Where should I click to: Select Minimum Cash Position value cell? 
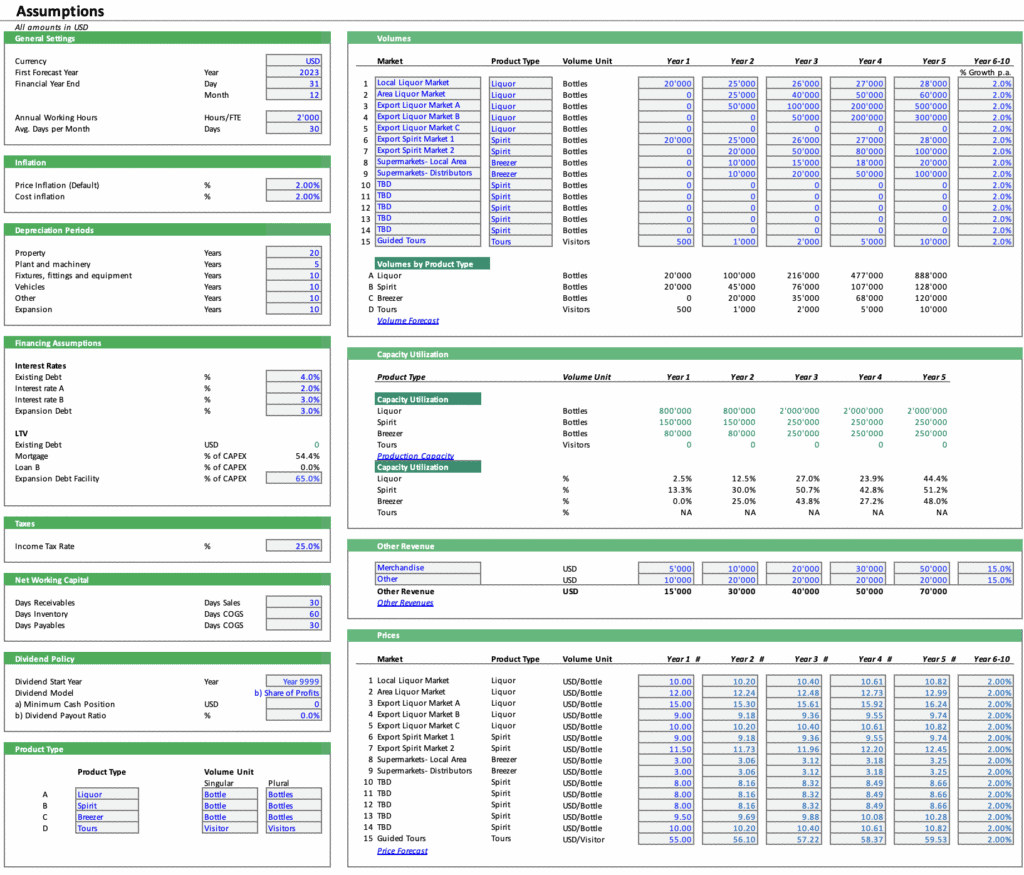(294, 704)
